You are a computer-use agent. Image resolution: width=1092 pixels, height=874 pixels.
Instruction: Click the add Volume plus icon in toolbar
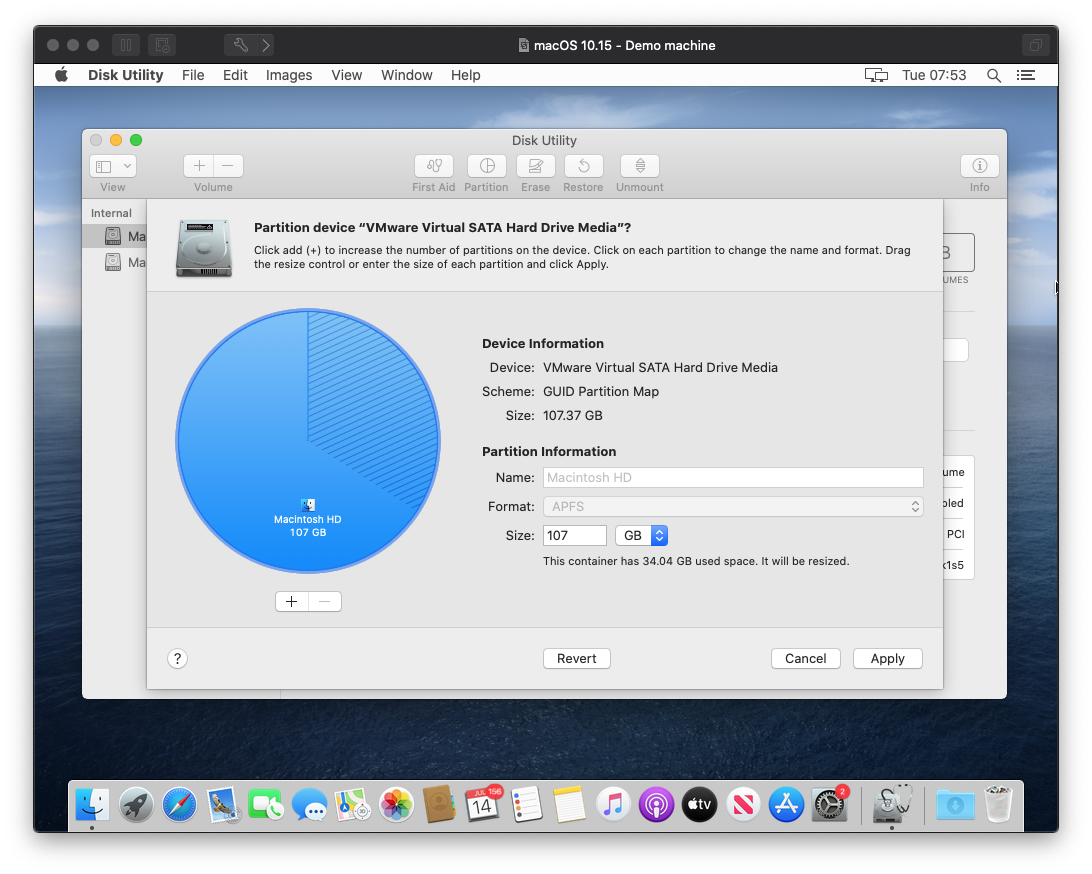(x=199, y=166)
